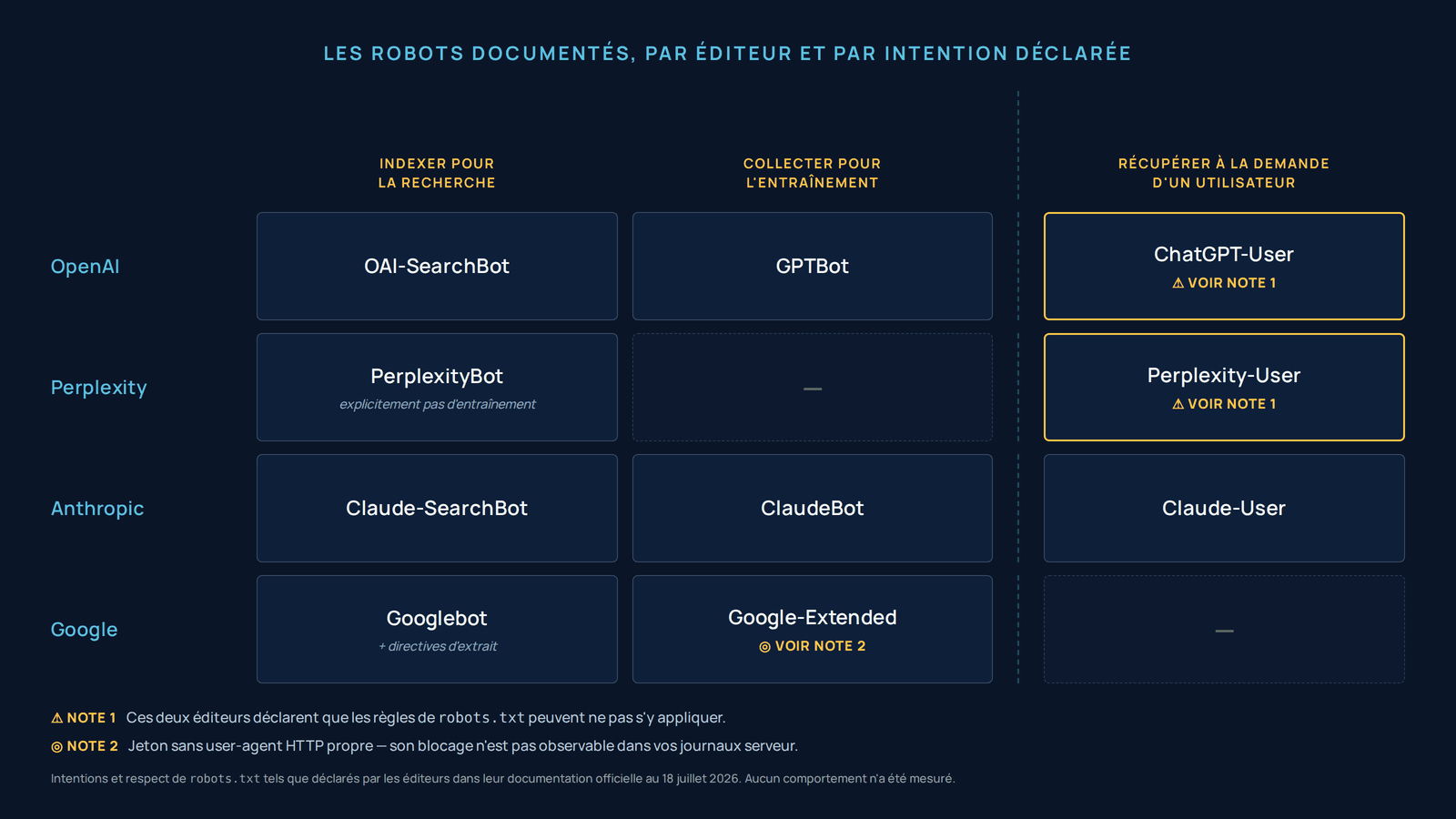Click the warning icon under ChatGPT-User
The width and height of the screenshot is (1456, 819).
(1178, 283)
